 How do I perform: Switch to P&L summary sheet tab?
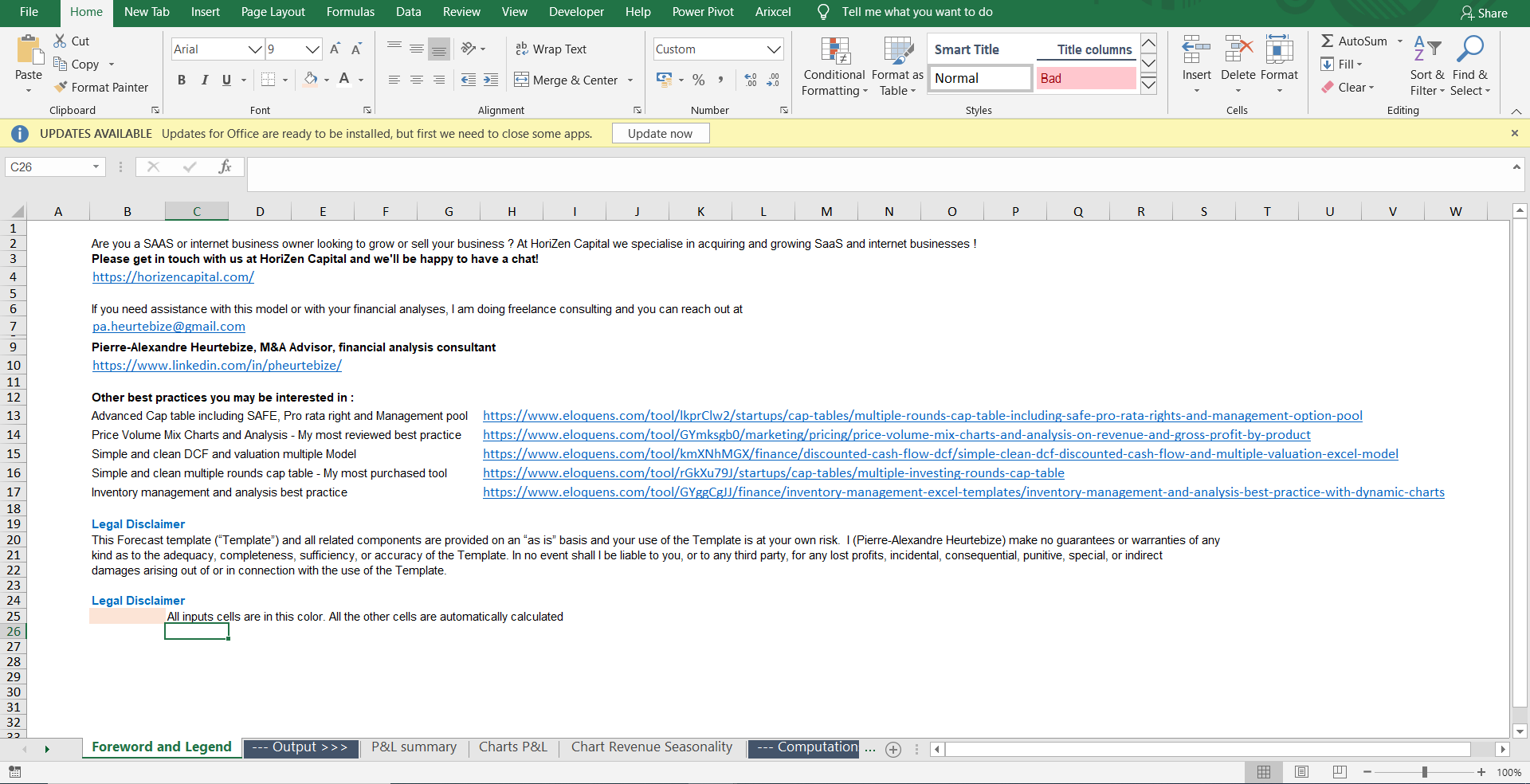pos(414,747)
